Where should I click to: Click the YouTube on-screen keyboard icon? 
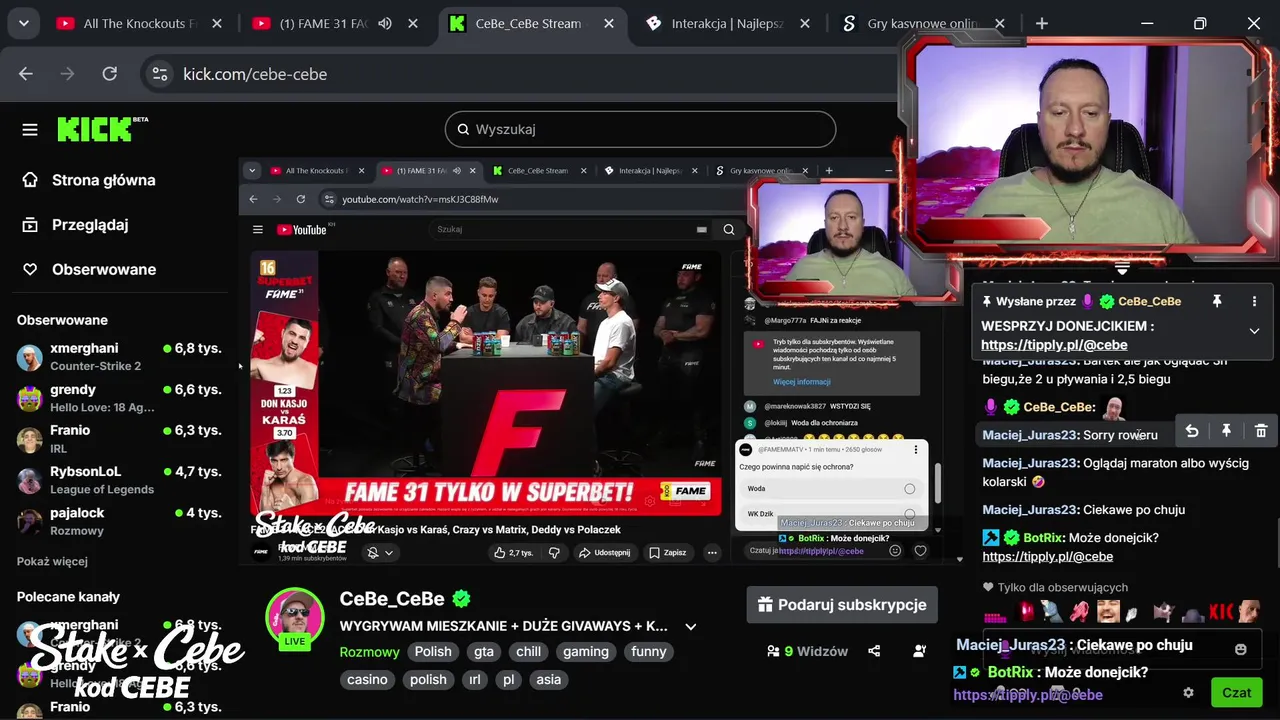(702, 229)
